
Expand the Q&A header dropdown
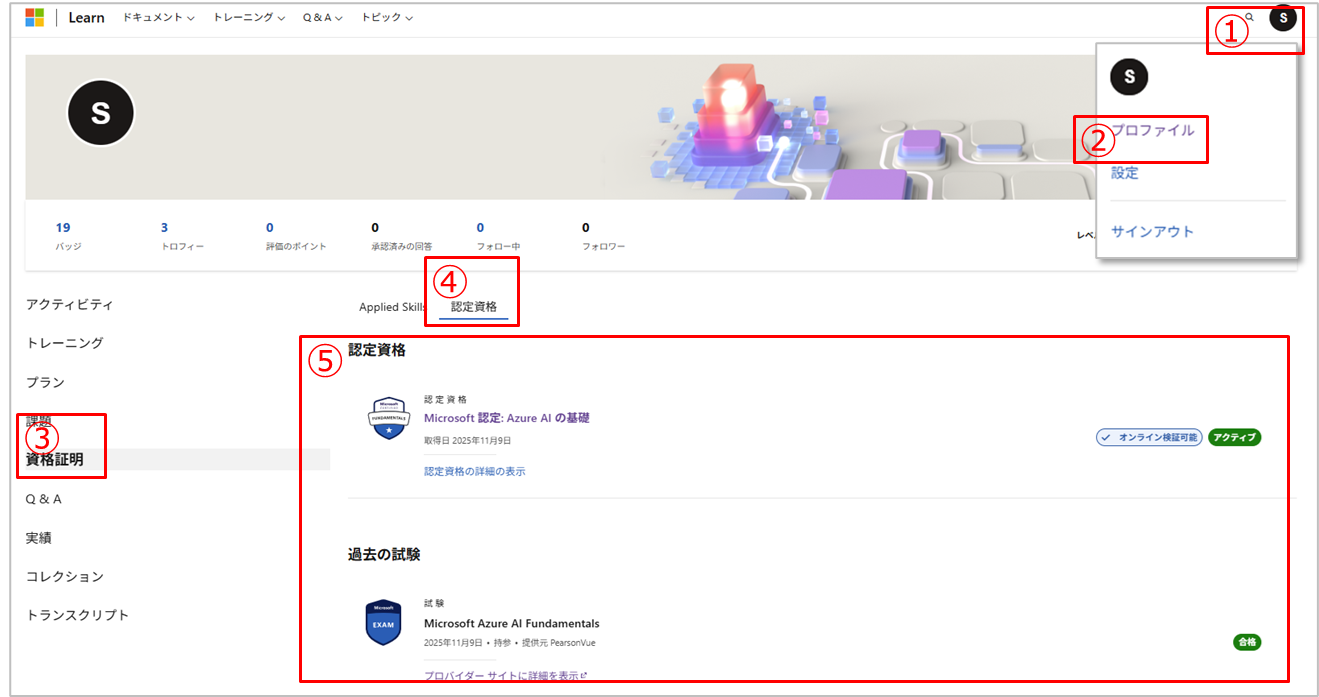pyautogui.click(x=323, y=17)
